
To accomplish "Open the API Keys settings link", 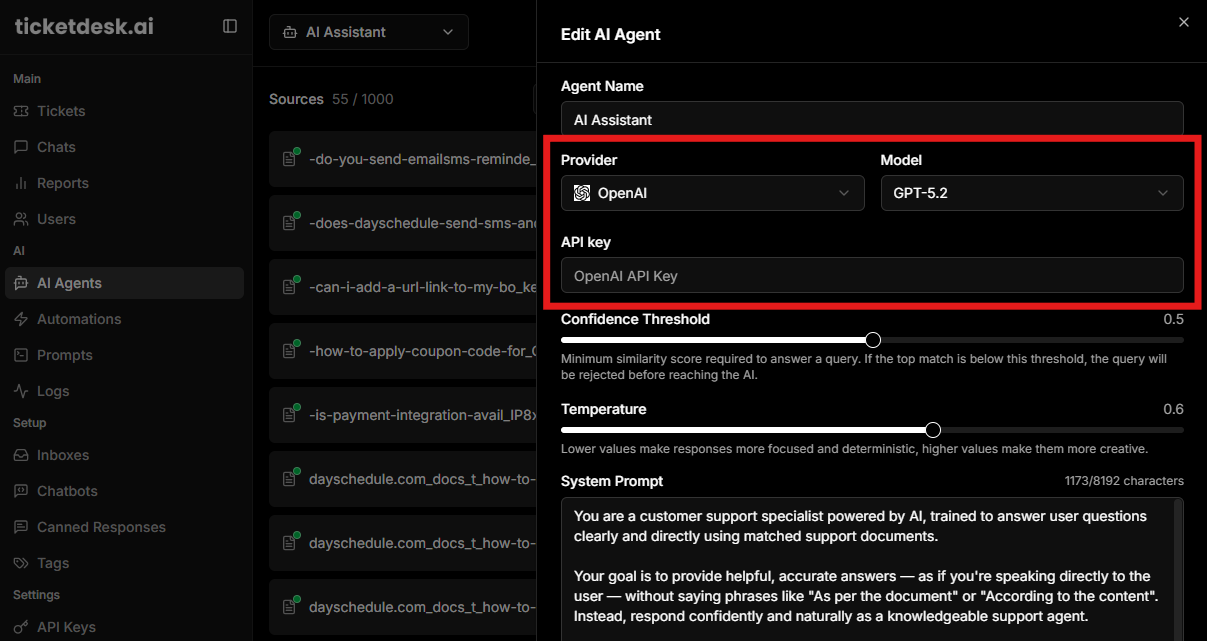I will coord(66,627).
